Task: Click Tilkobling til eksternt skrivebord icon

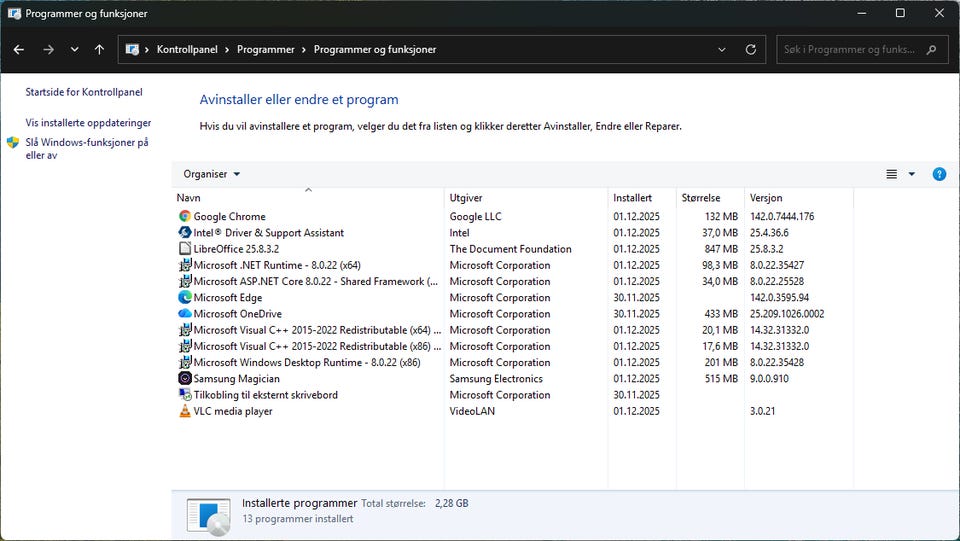Action: 184,395
